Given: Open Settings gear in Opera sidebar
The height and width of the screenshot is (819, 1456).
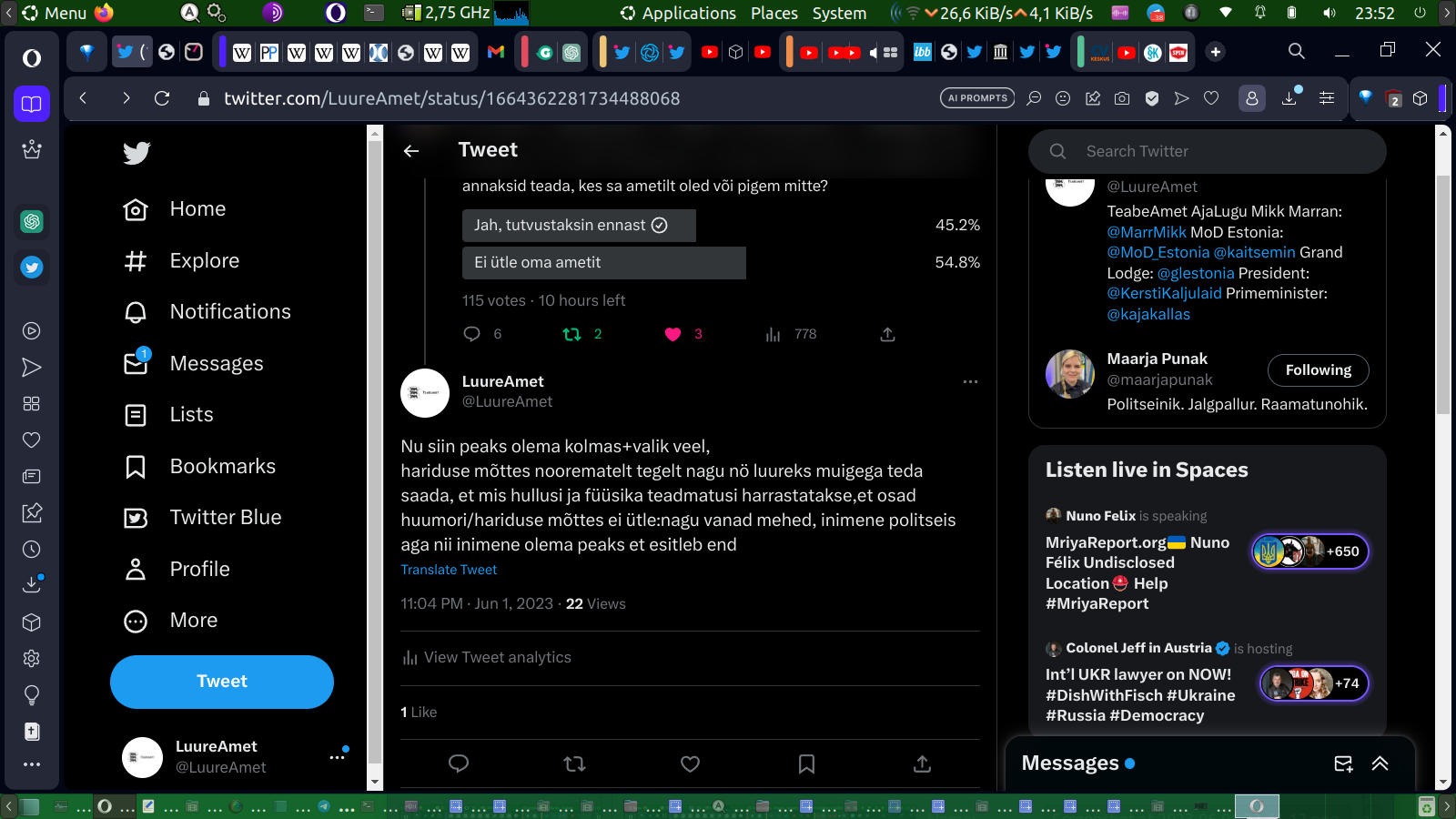Looking at the screenshot, I should point(32,659).
